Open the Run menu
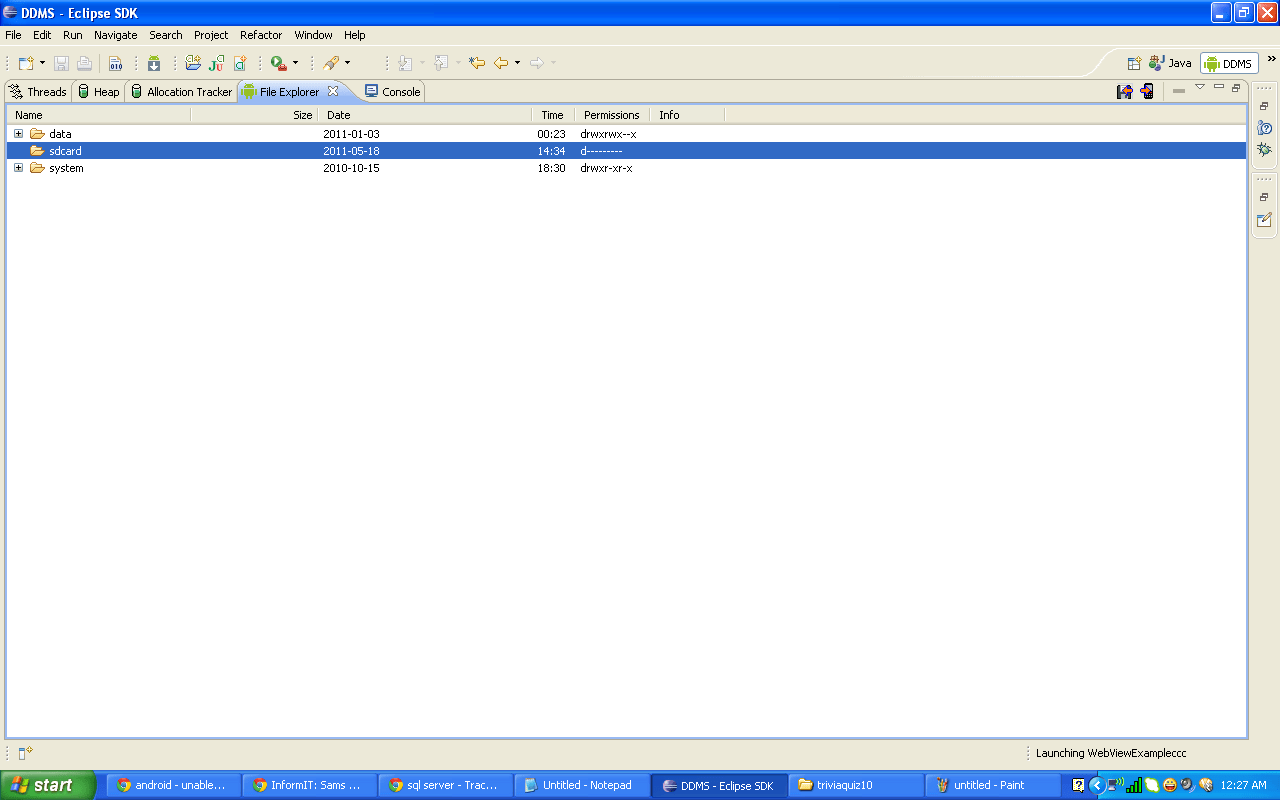The image size is (1280, 800). pos(72,35)
